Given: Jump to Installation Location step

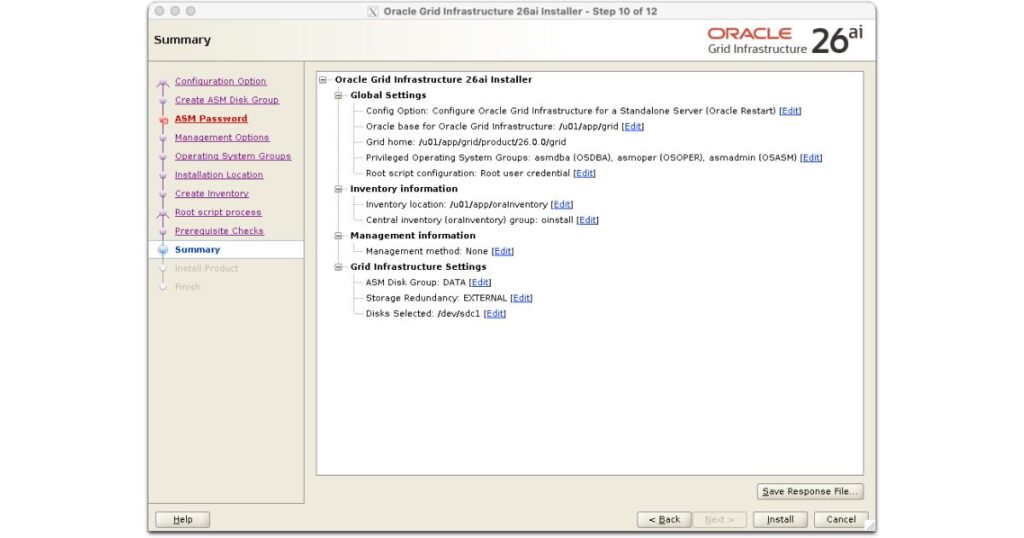Looking at the screenshot, I should (219, 175).
